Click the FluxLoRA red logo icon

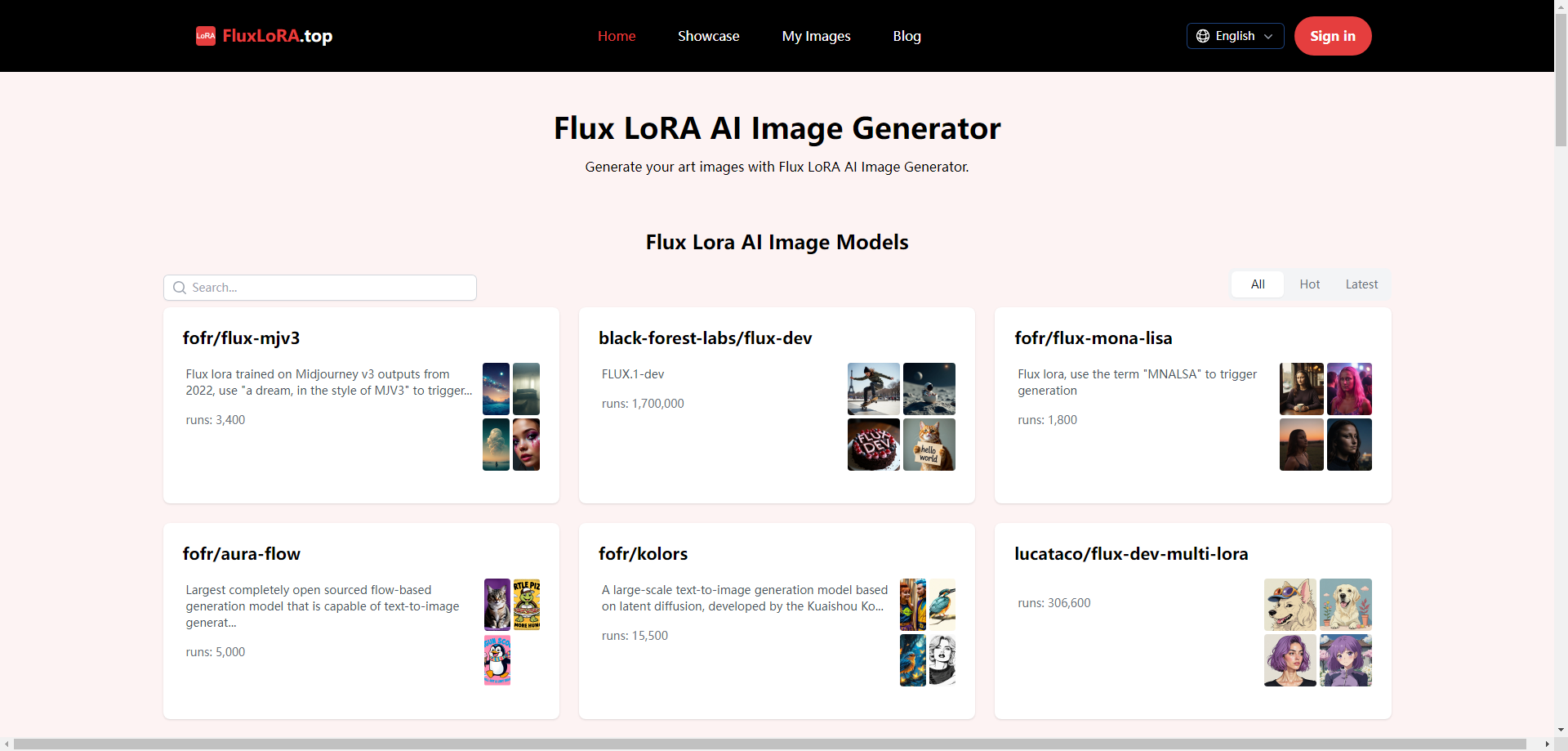[206, 36]
